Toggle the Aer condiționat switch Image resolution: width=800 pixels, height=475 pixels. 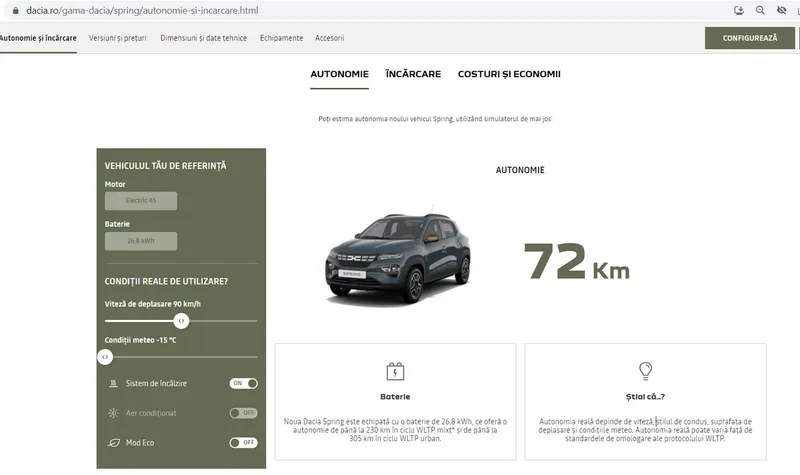click(243, 413)
